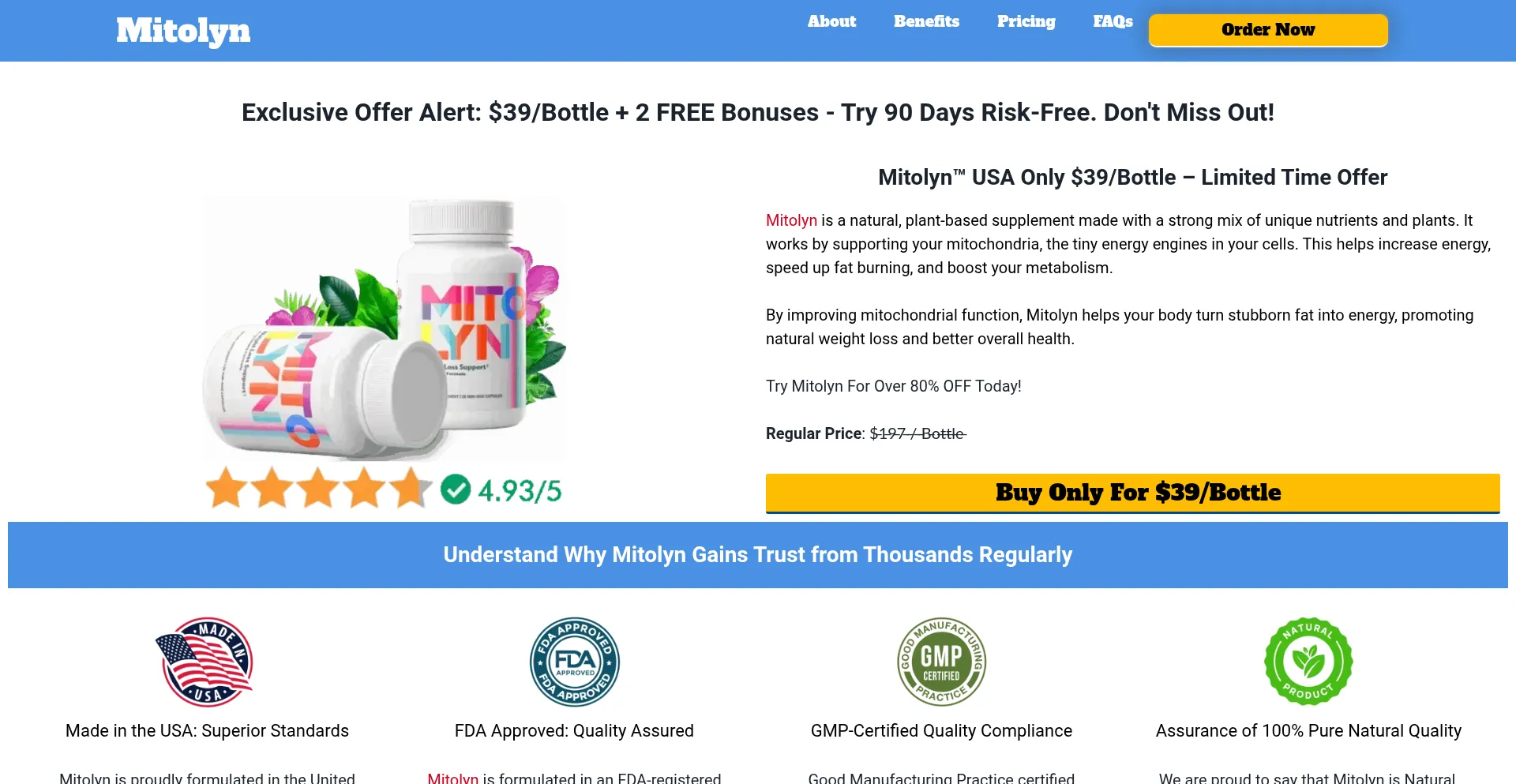Screen dimensions: 1516x784
Task: Click the Mitolyn bottles product image
Action: 385,329
